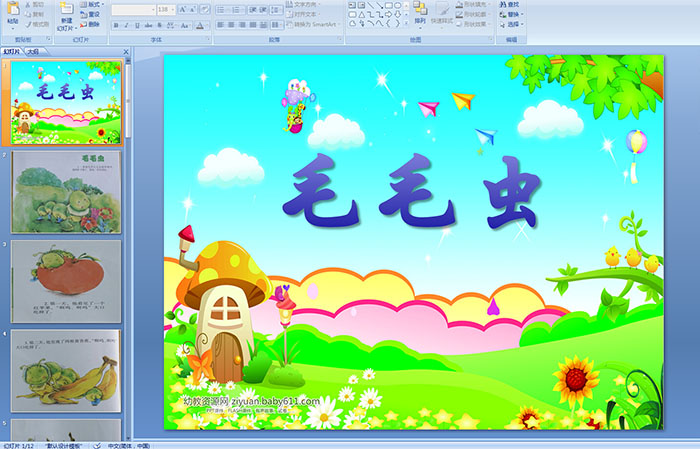This screenshot has height=449, width=700.
Task: Select the Left Brace shape
Action: click(388, 23)
